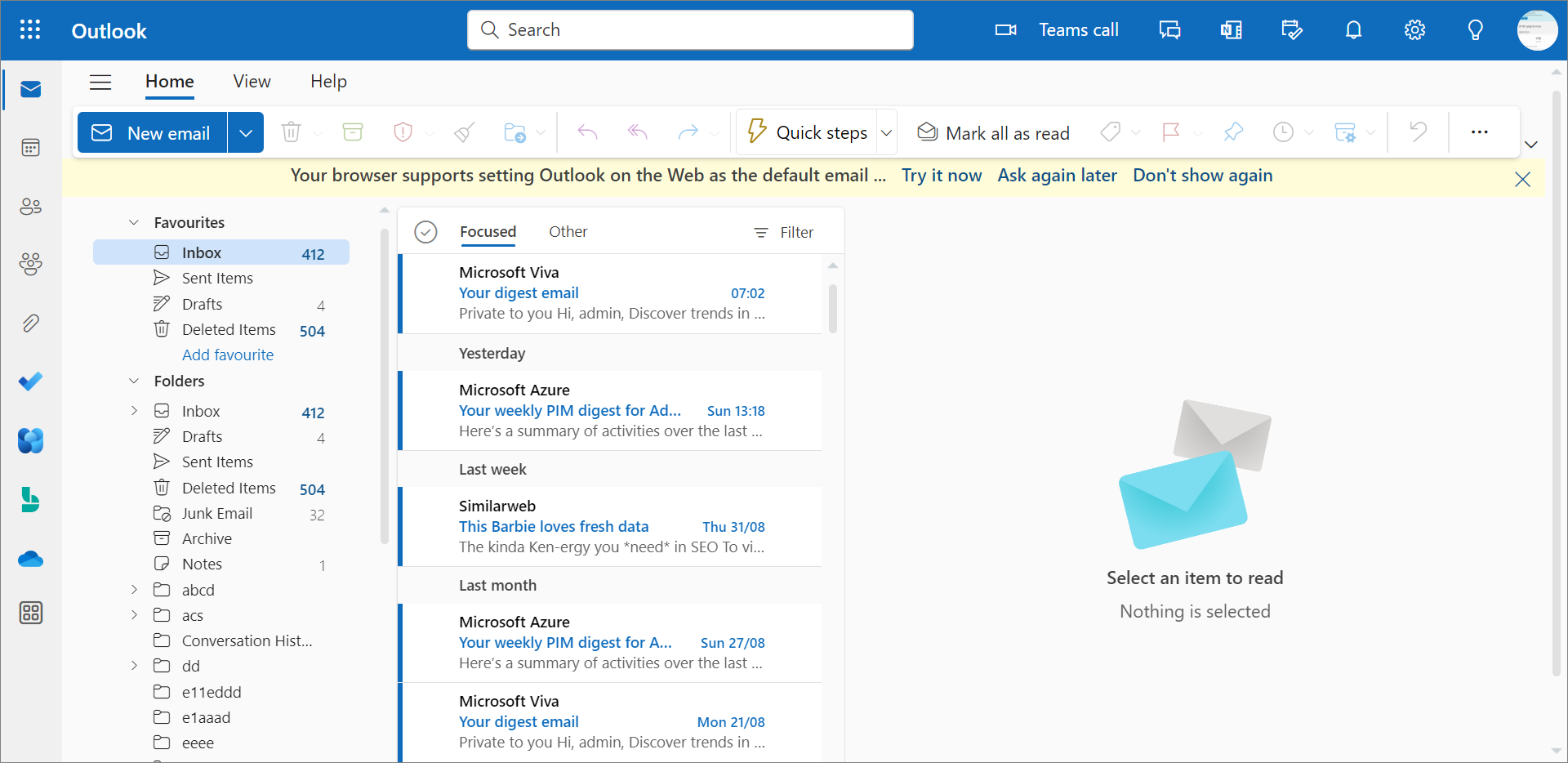
Task: Click the Ask again later link
Action: tap(1057, 176)
